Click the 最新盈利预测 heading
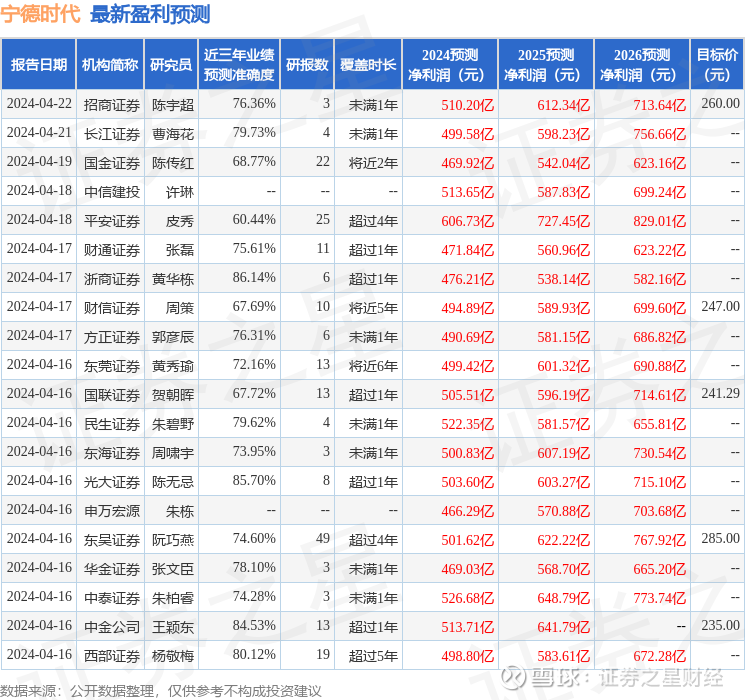Screen dimensions: 745x700 click(x=150, y=14)
